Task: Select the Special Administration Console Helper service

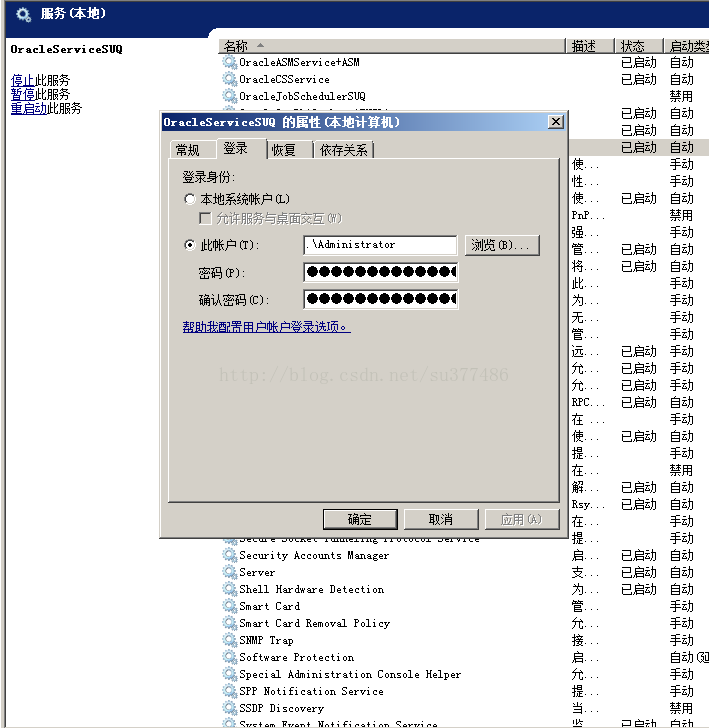Action: click(350, 674)
